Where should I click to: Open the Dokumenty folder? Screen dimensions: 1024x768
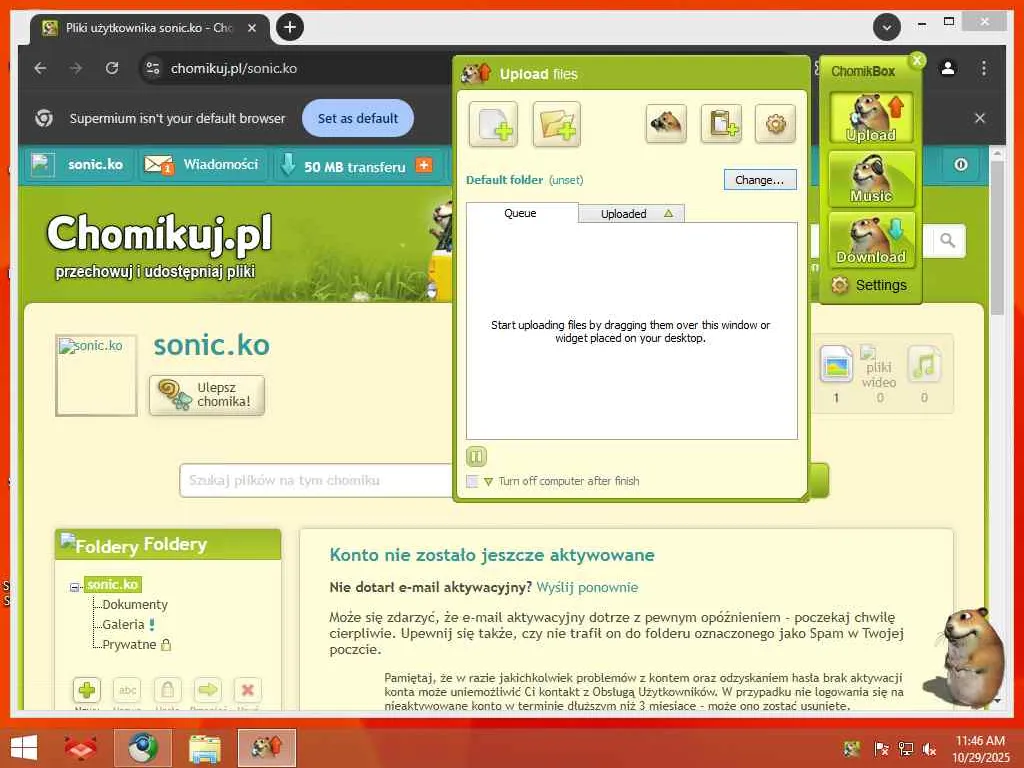click(x=135, y=605)
